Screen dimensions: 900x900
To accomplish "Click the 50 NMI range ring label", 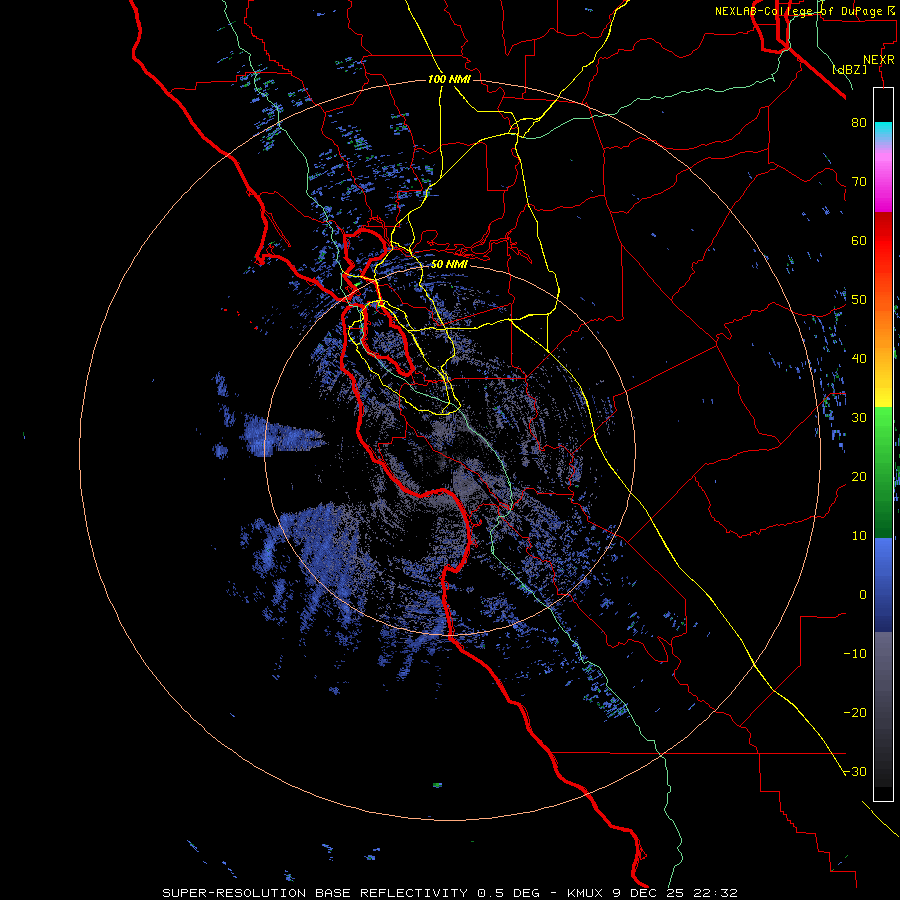I will pos(449,264).
